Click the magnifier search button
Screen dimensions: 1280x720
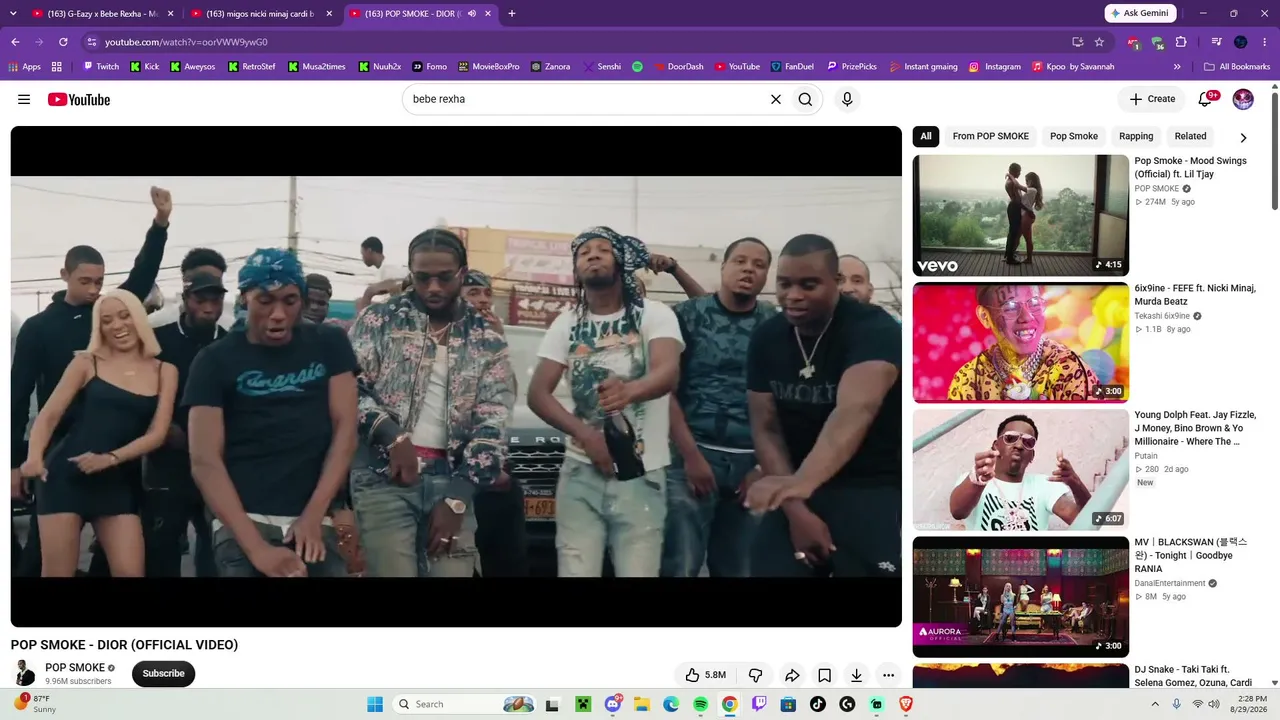pyautogui.click(x=805, y=99)
